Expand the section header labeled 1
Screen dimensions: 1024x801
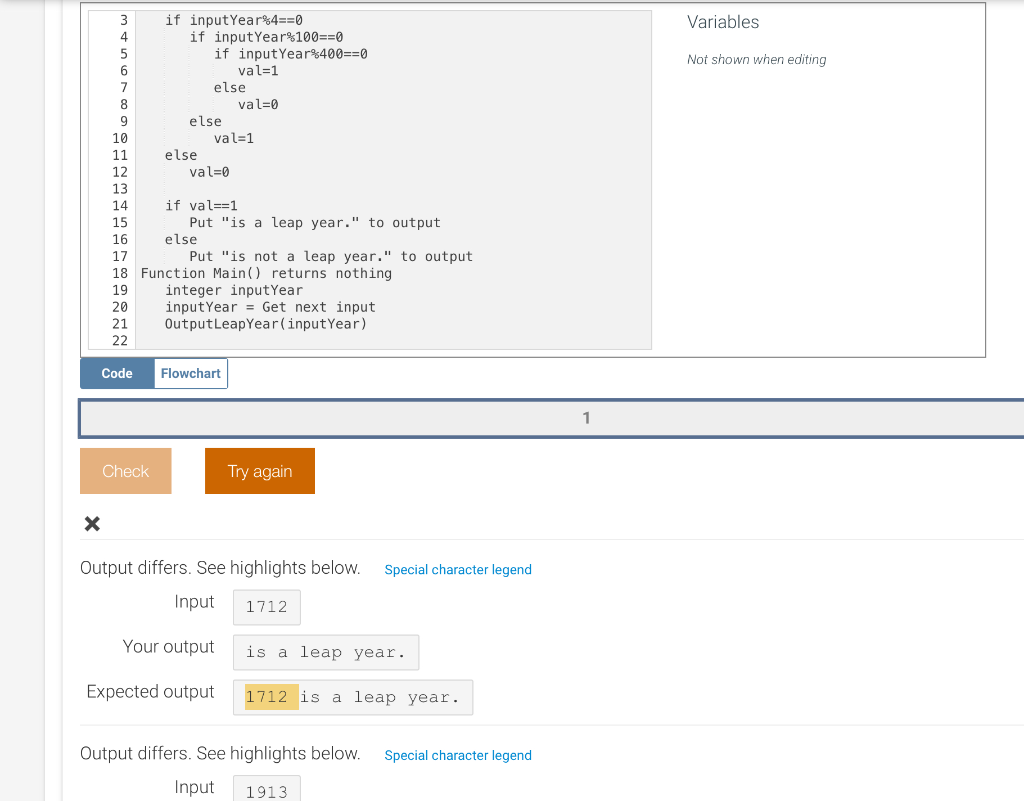(586, 418)
